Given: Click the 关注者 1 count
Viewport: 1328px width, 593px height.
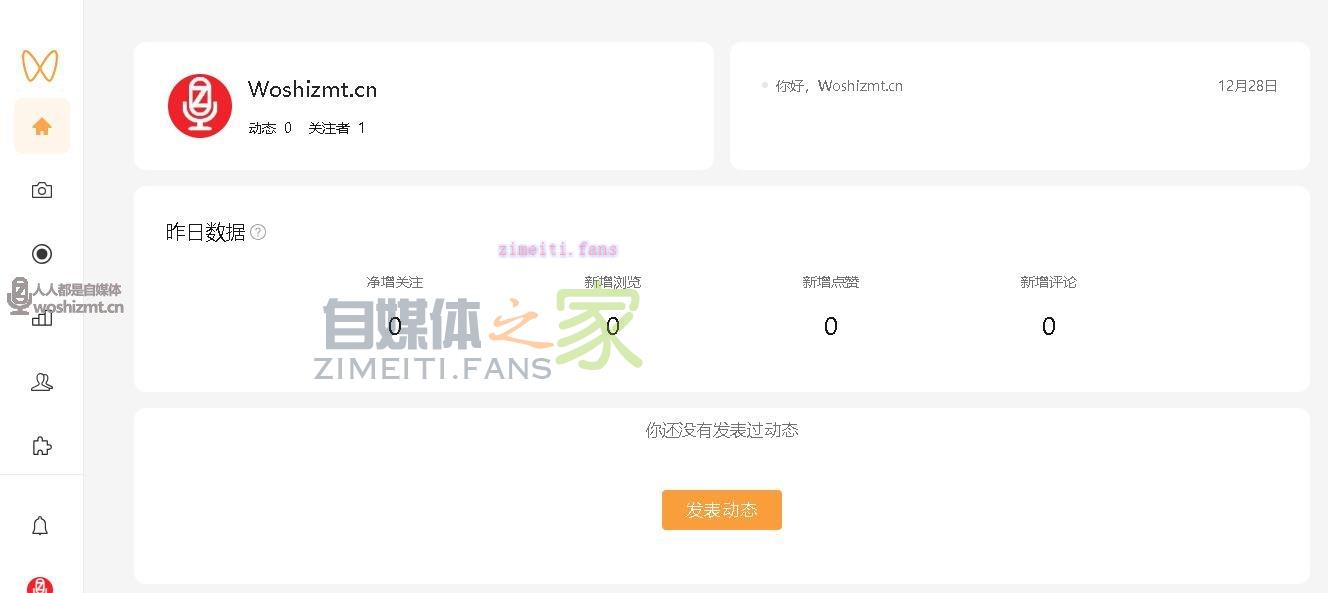Looking at the screenshot, I should 336,128.
